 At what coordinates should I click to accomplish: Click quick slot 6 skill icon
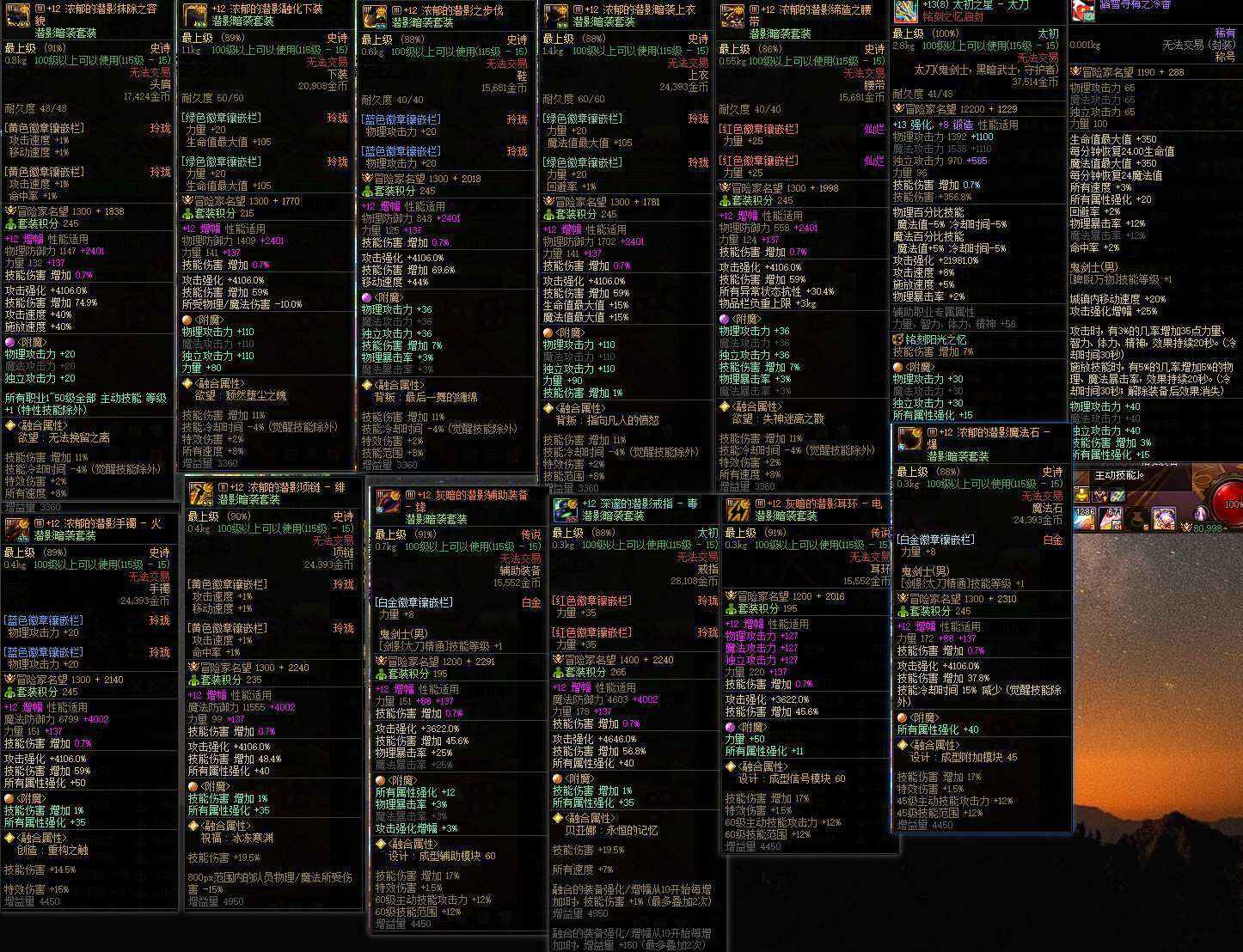coord(1164,518)
